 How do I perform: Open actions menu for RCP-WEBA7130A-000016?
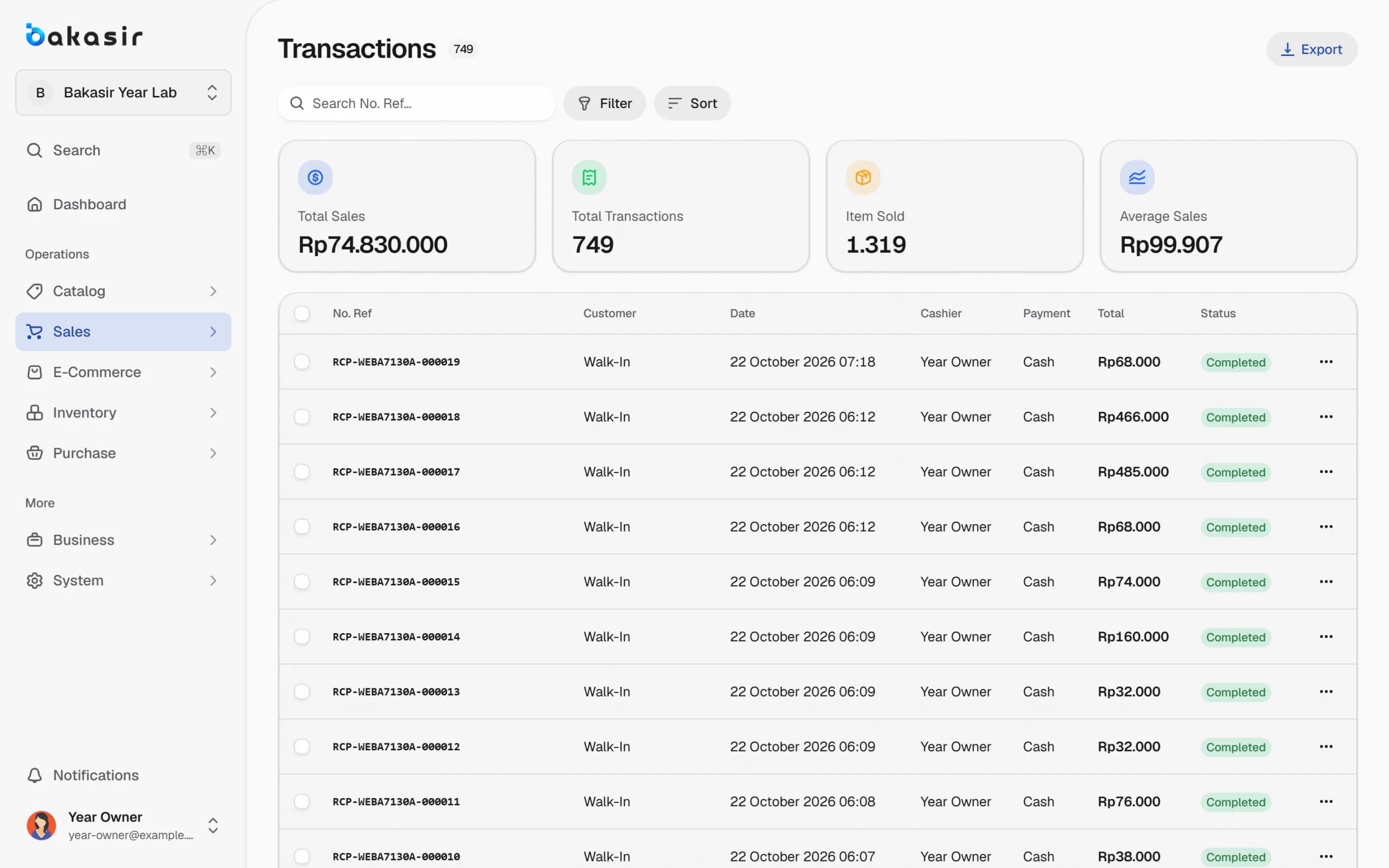pyautogui.click(x=1326, y=526)
